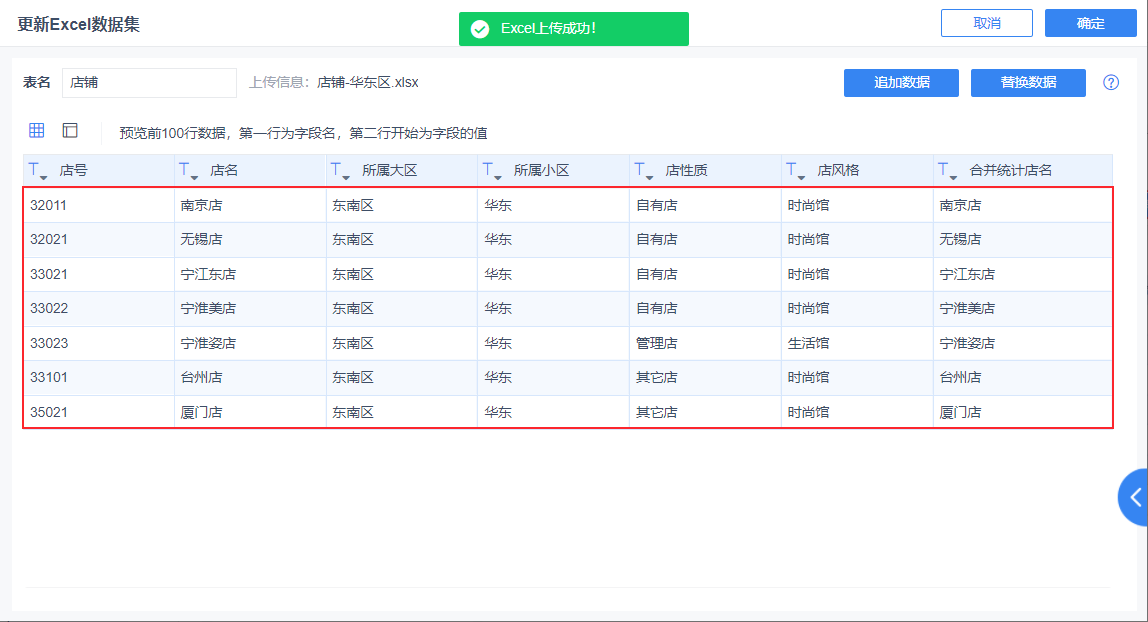Click 生活馆 in the 店风格 column

tap(808, 343)
